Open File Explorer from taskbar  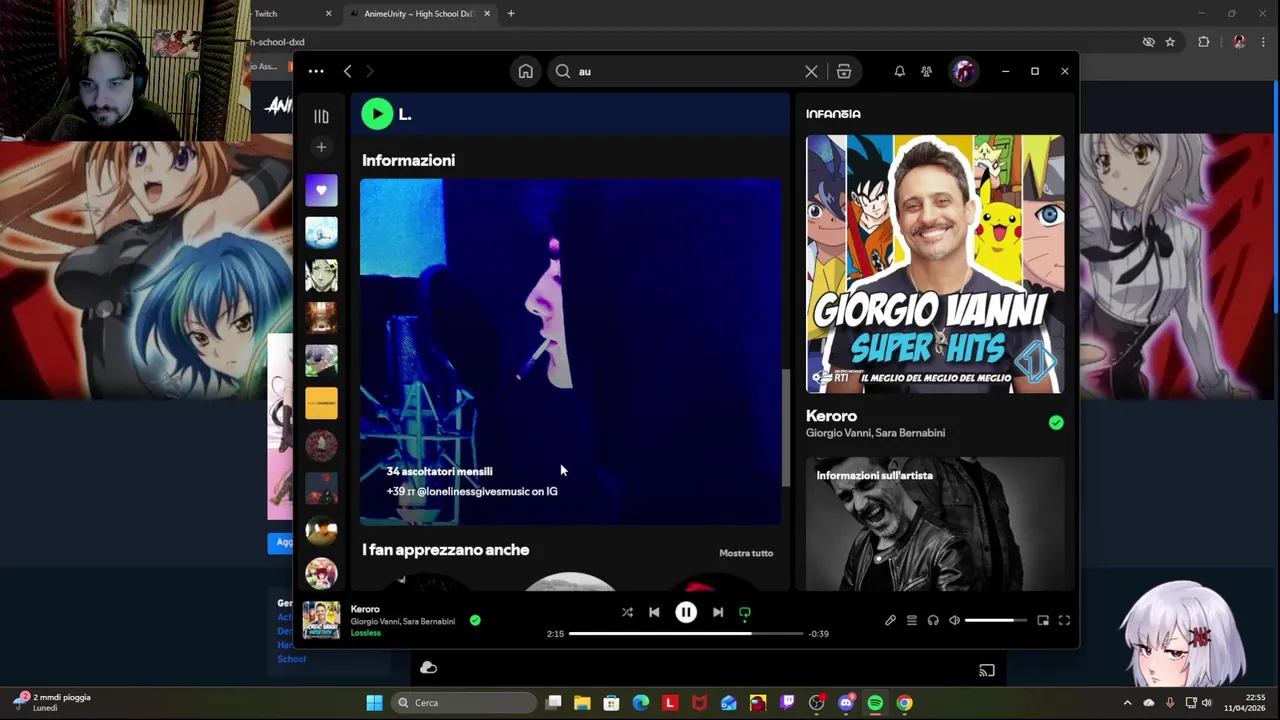tap(582, 703)
